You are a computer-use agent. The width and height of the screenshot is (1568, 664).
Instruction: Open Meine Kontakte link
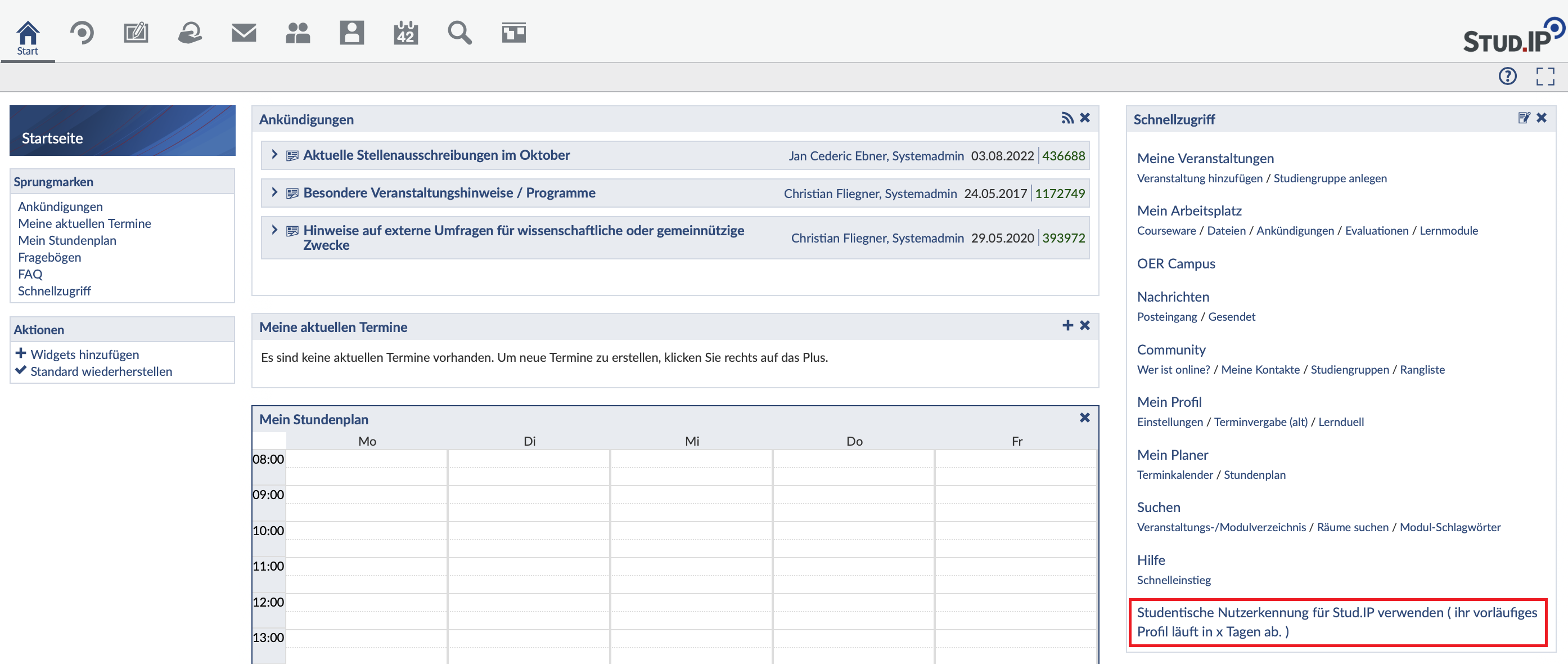click(x=1260, y=370)
